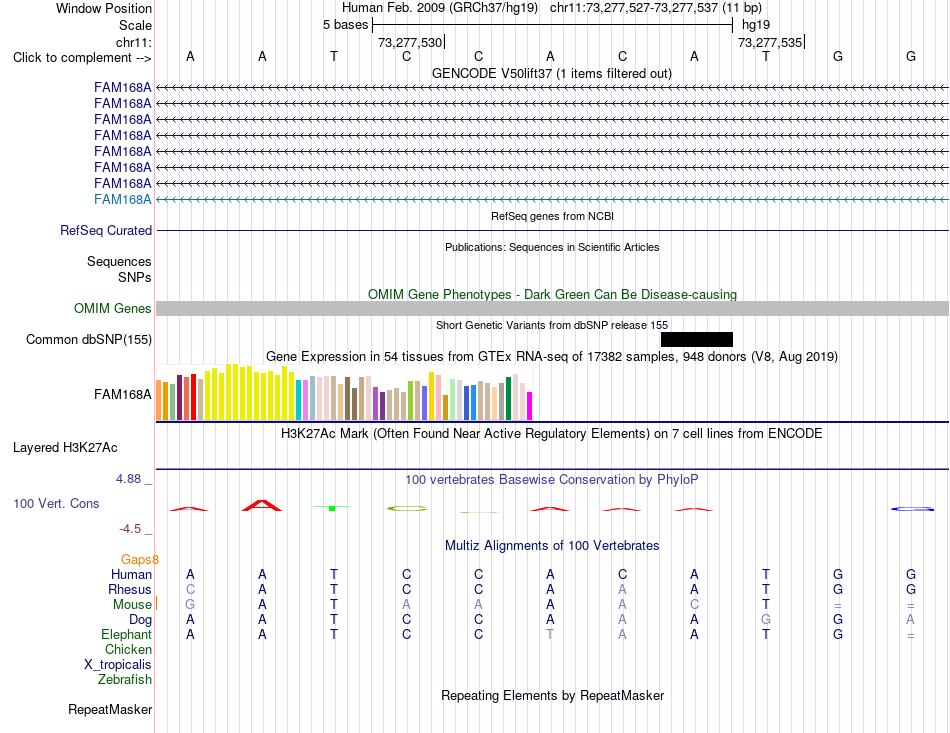Click the 'Sequences' track label

(119, 261)
